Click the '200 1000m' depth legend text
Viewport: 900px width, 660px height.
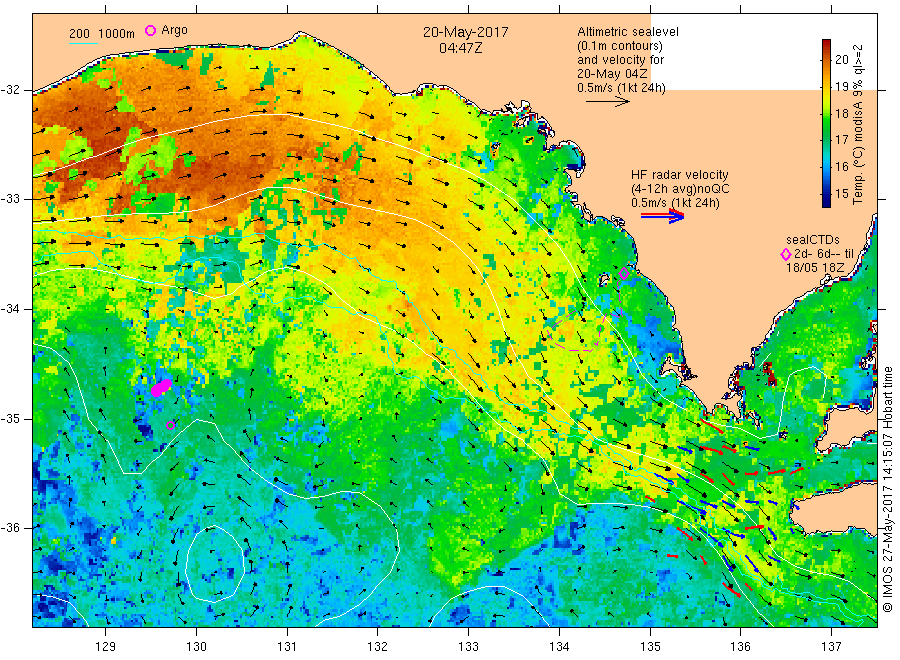point(102,34)
